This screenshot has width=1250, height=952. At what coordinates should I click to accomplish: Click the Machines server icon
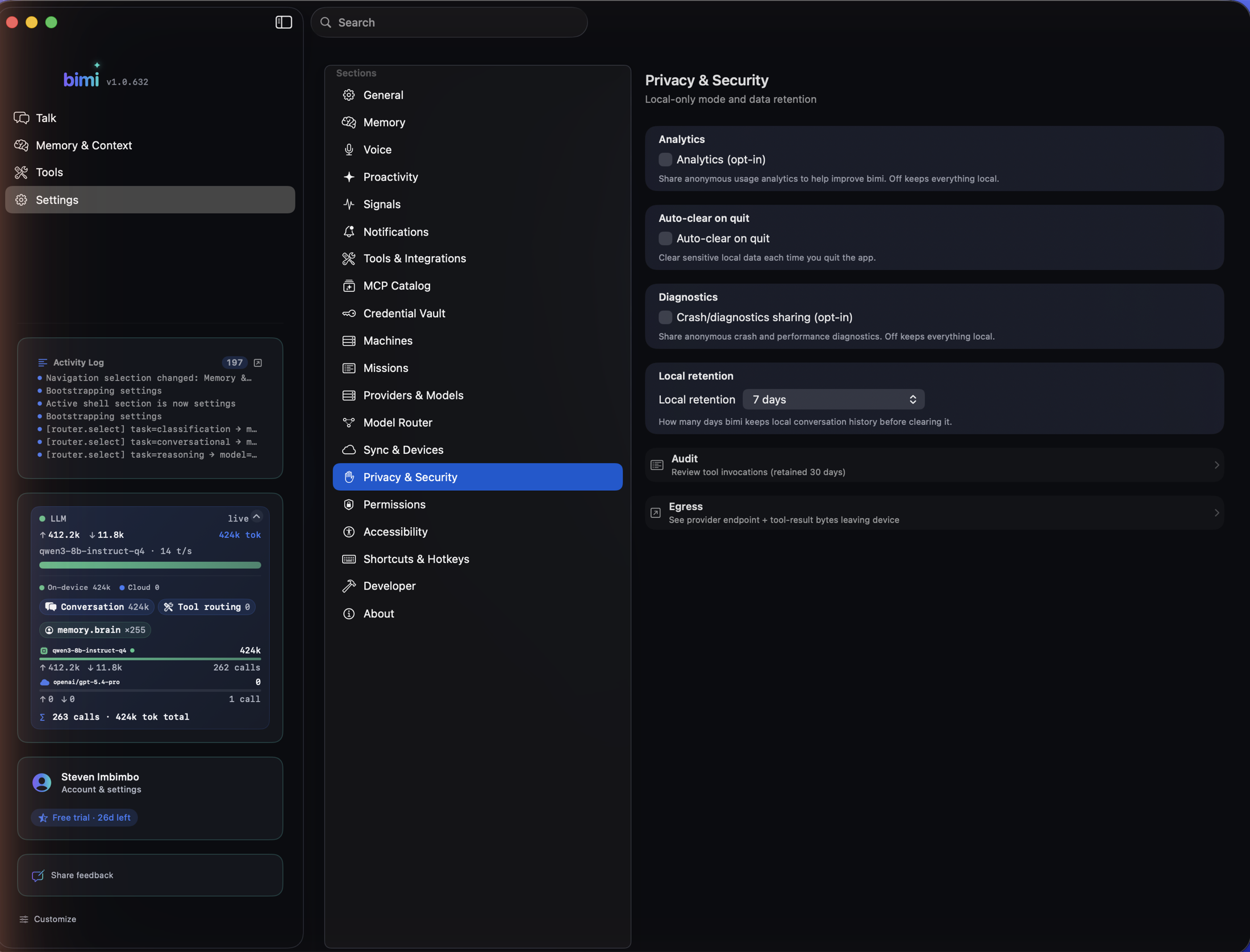pos(349,341)
